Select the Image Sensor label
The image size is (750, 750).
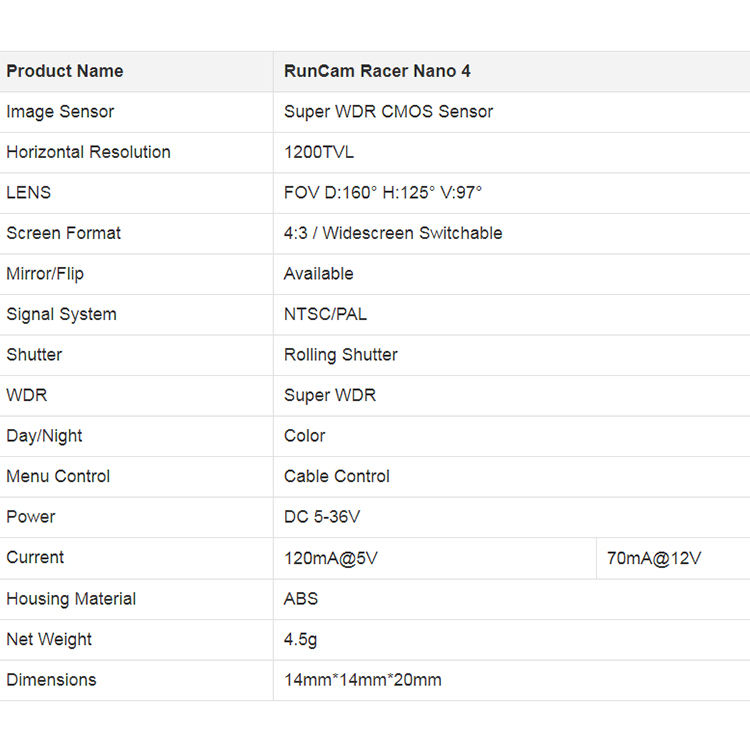(60, 112)
